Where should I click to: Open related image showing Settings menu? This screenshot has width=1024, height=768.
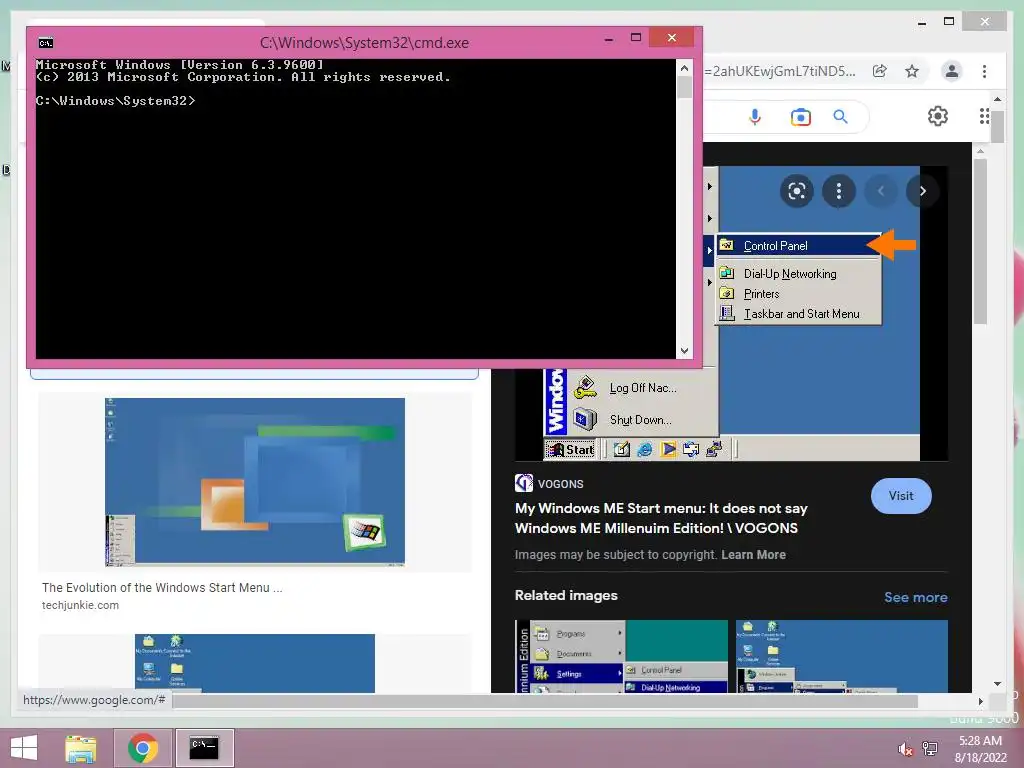pyautogui.click(x=621, y=656)
